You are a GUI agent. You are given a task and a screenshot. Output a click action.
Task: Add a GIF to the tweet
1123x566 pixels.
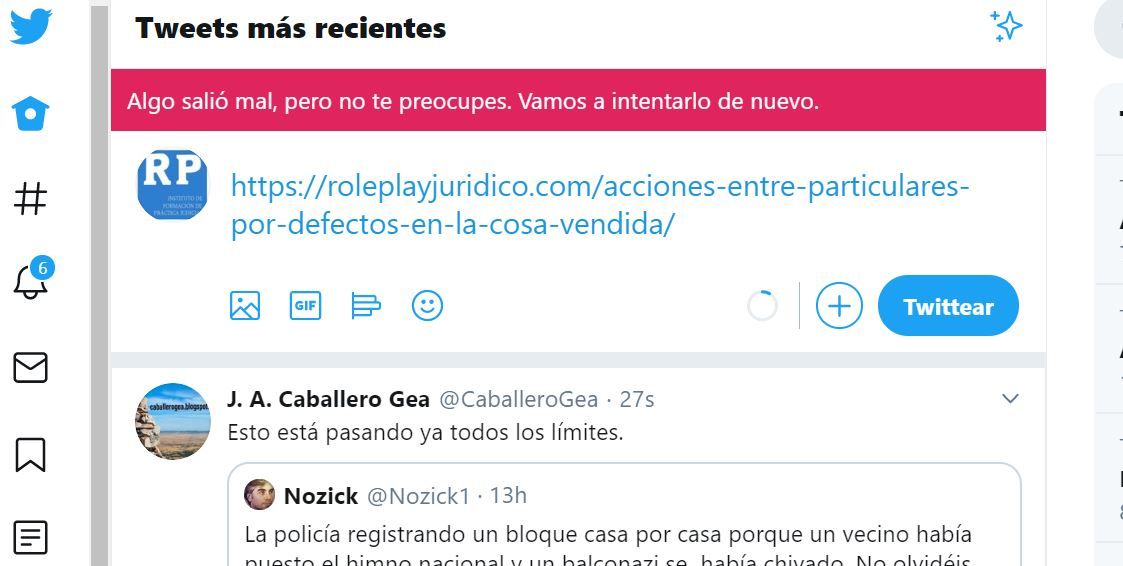[x=306, y=306]
